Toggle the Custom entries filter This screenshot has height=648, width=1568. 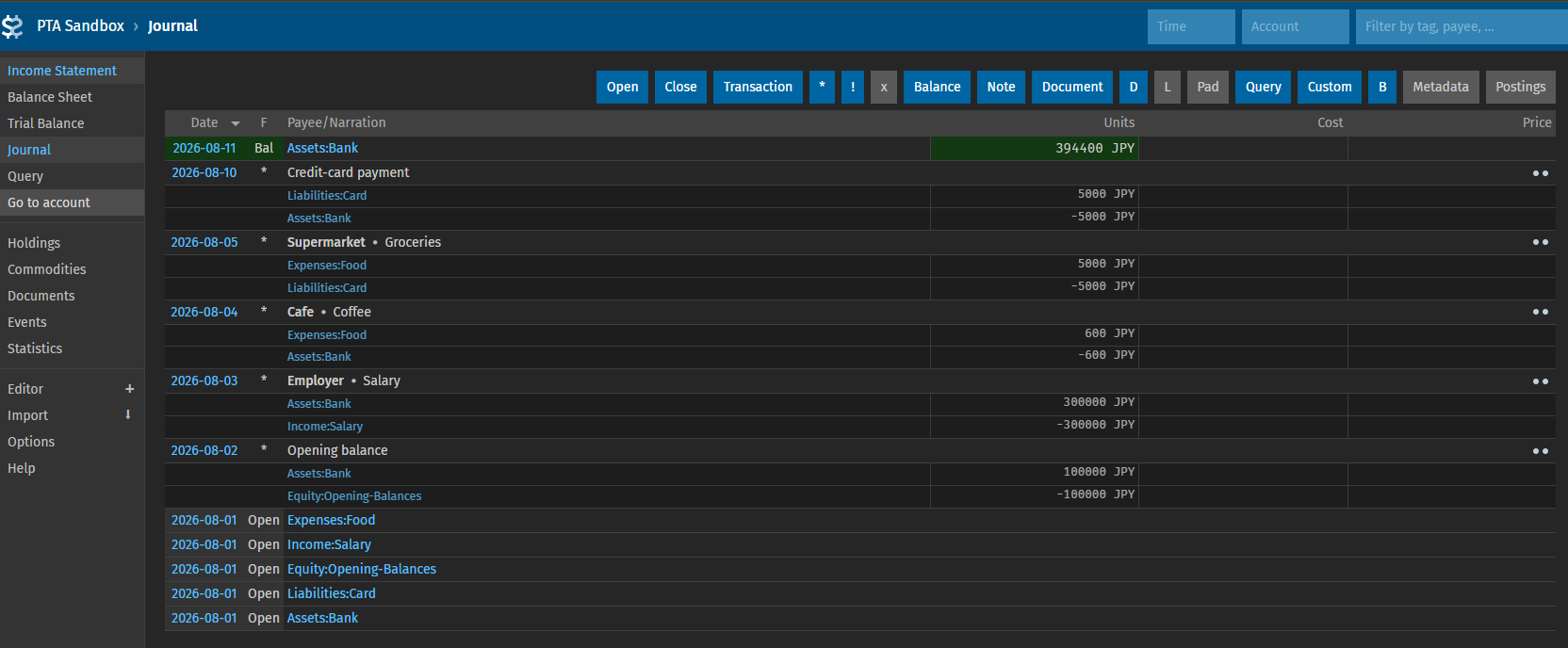pyautogui.click(x=1329, y=87)
